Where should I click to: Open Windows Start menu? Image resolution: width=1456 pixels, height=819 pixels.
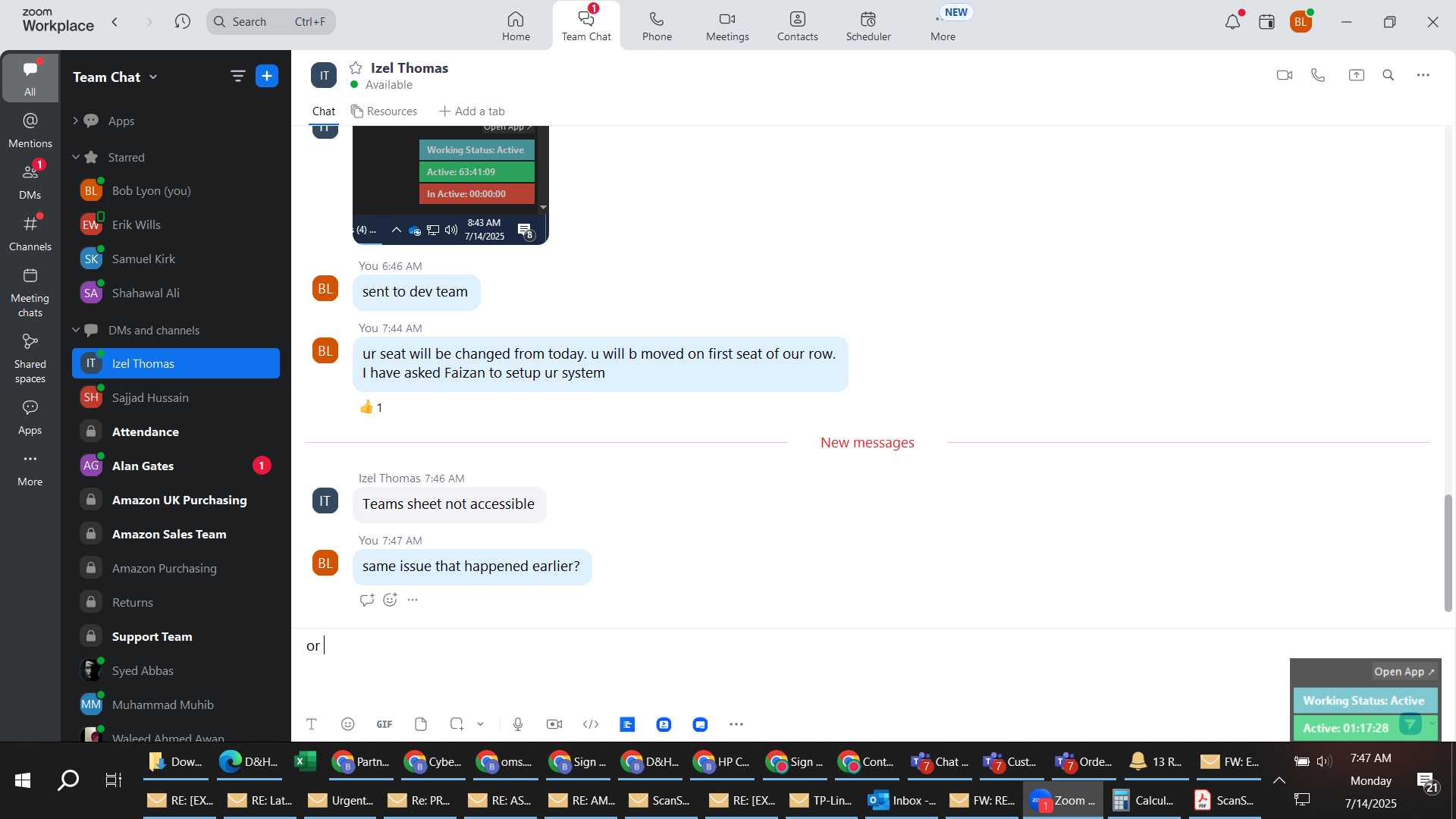[x=23, y=780]
